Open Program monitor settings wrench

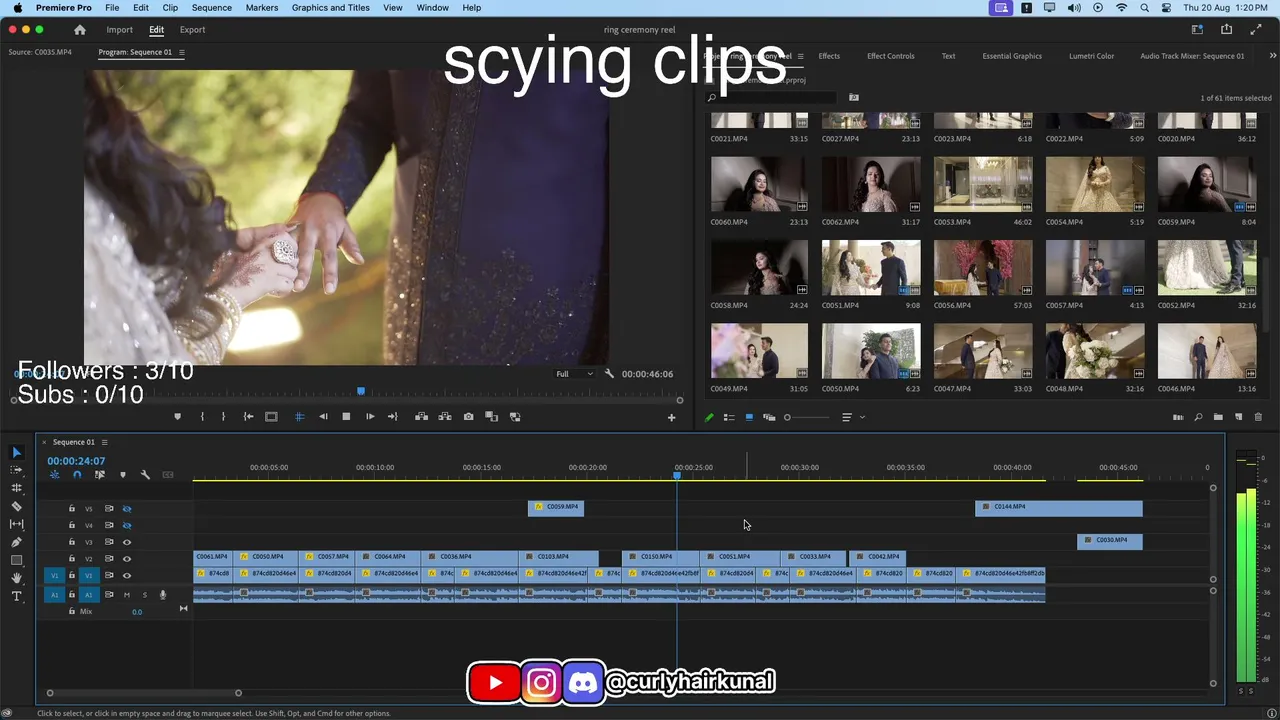[x=610, y=374]
